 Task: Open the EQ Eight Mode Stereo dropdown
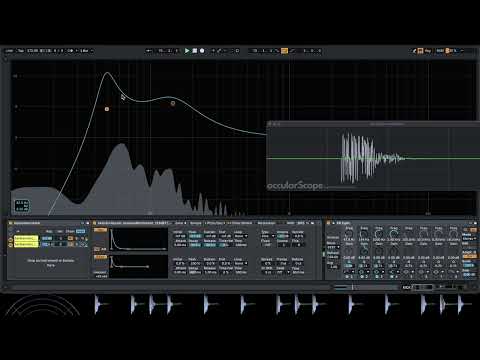click(469, 239)
